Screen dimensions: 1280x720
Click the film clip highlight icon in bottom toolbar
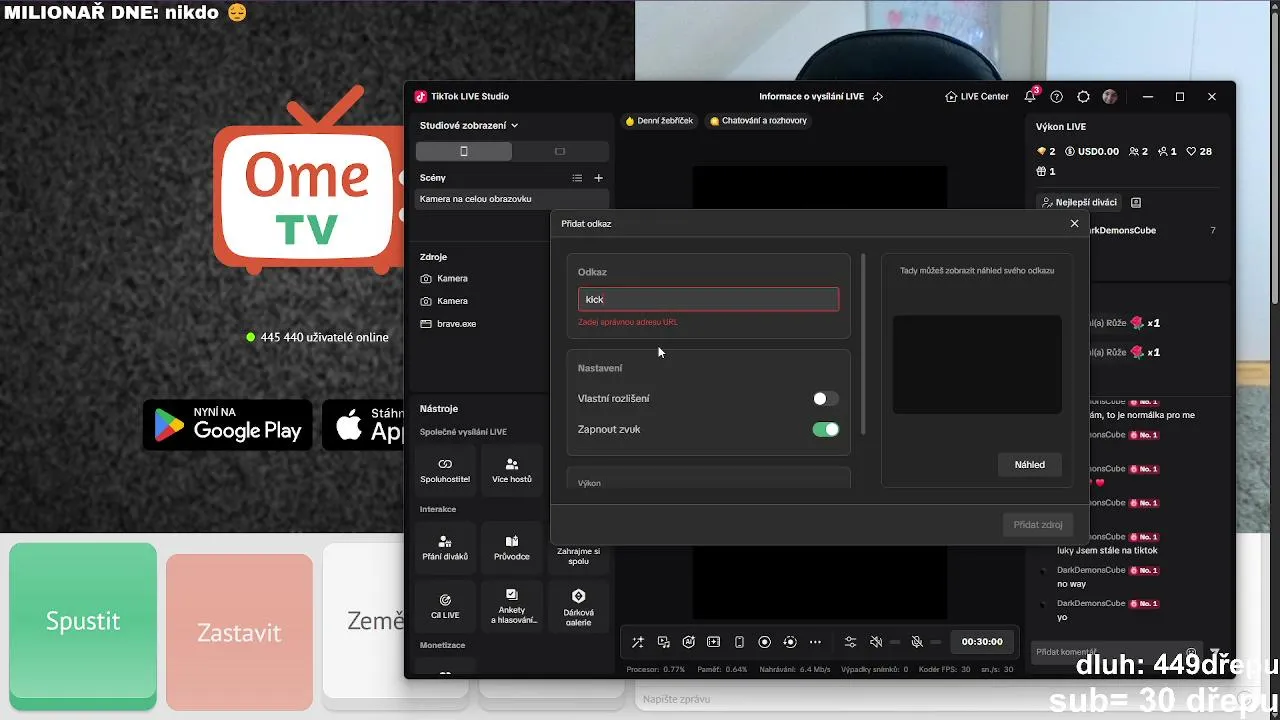[x=713, y=642]
